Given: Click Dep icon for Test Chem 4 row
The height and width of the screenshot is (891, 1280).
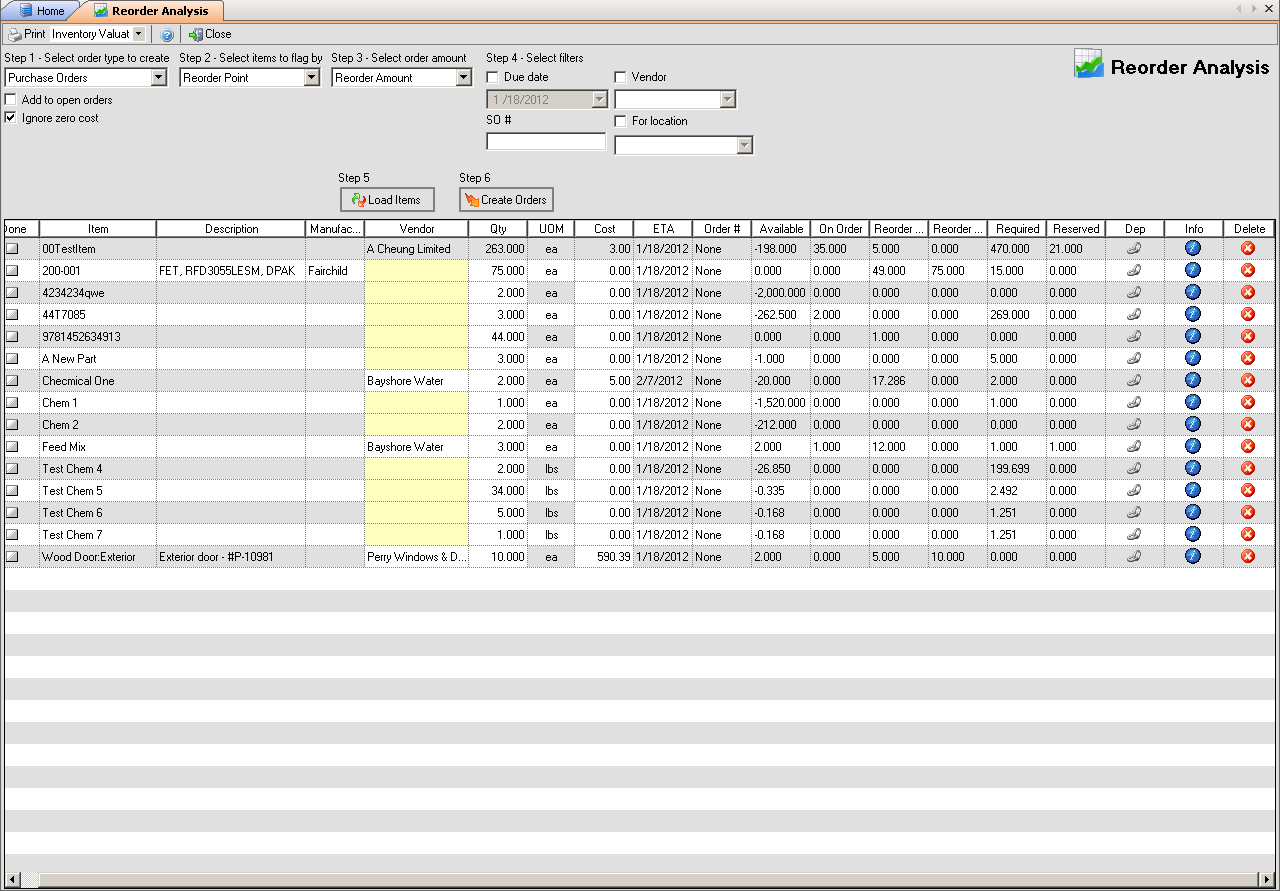Looking at the screenshot, I should 1134,469.
